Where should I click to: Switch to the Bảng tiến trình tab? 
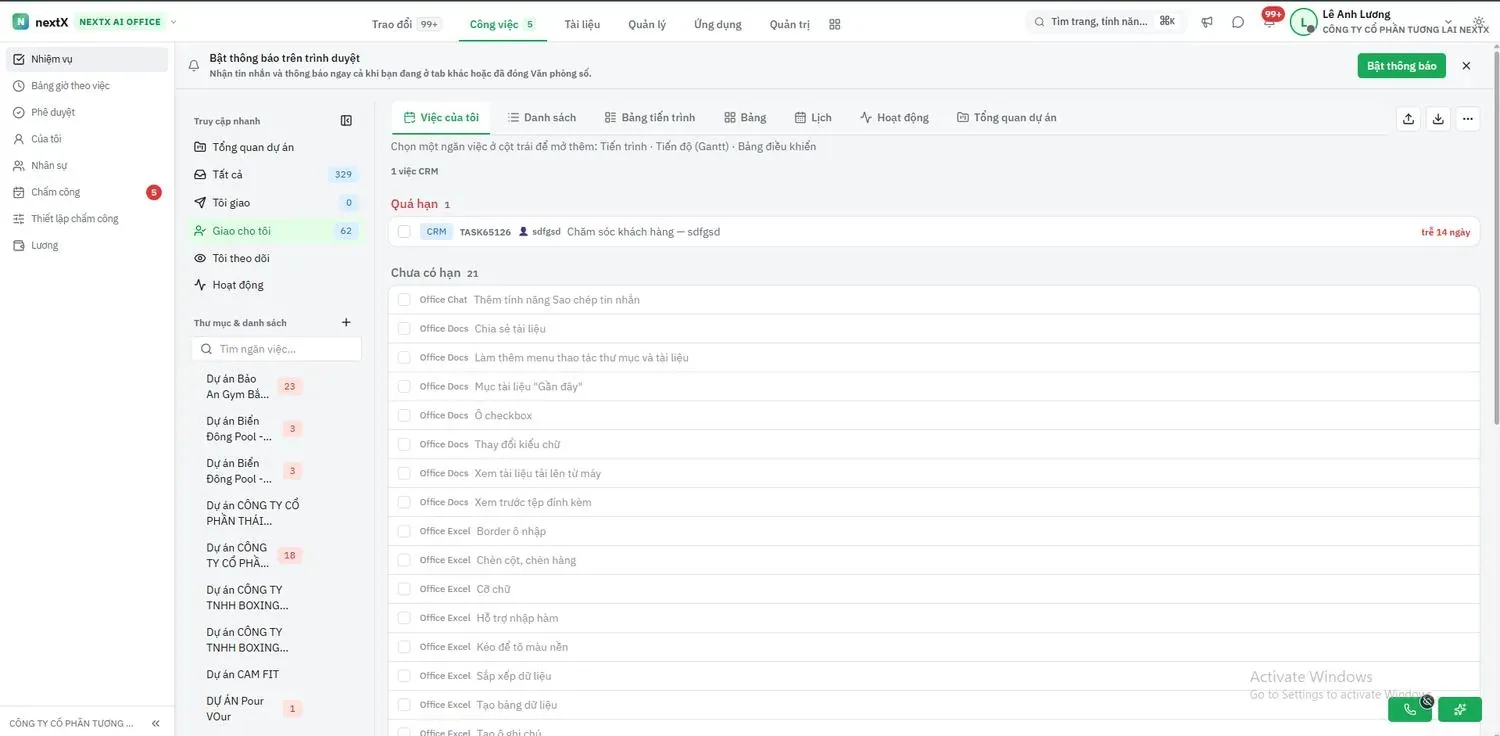click(x=650, y=117)
